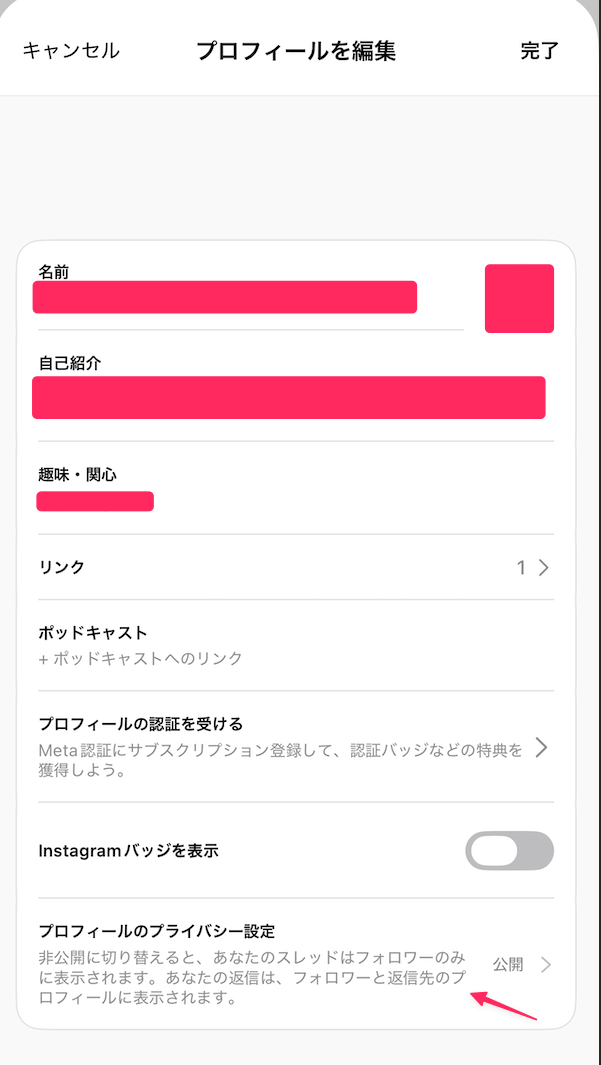Tap the pink profile photo swatch
The image size is (601, 1065).
518,298
